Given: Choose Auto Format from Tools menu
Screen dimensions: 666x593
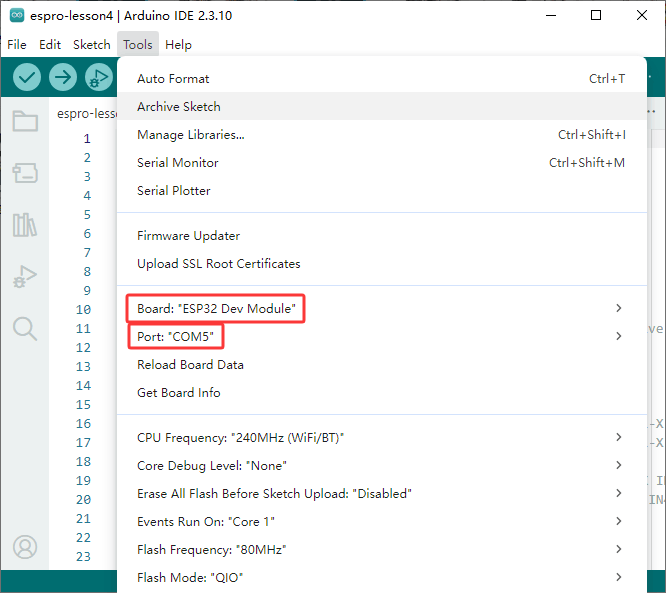Looking at the screenshot, I should [x=381, y=79].
